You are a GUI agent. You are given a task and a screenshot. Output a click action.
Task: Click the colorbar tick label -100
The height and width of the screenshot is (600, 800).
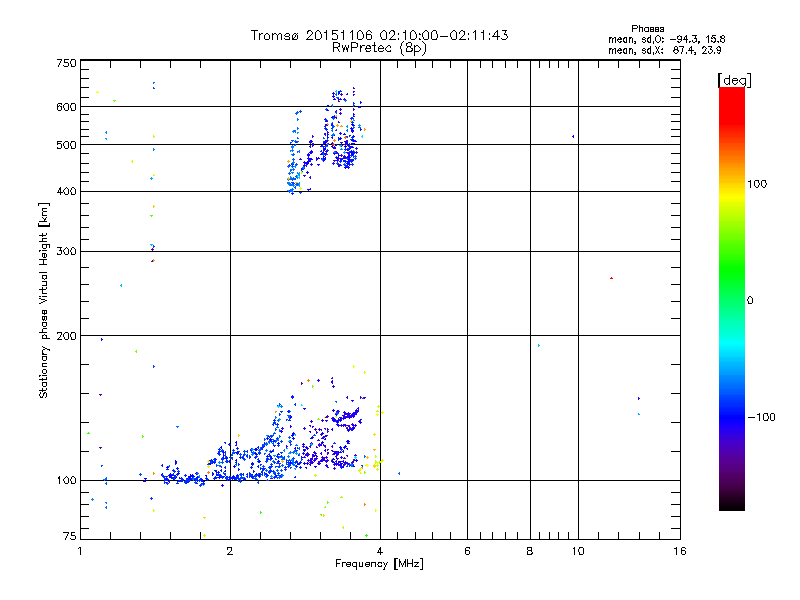(762, 416)
